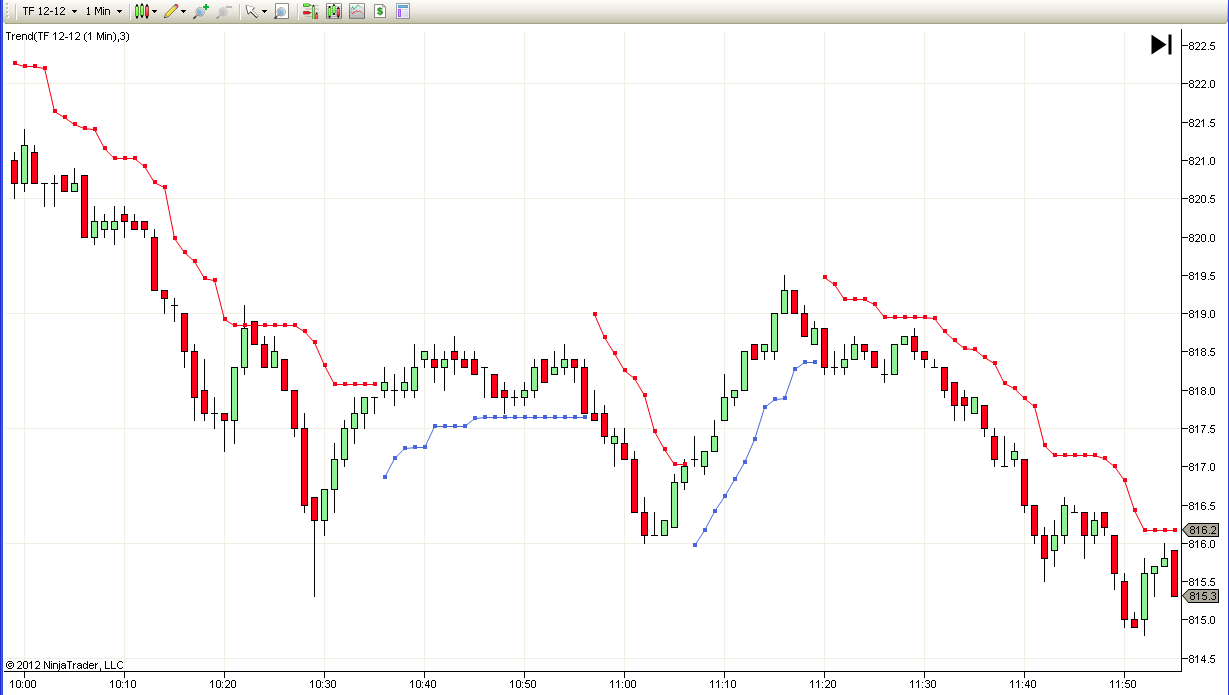Expand the drawing tools dropdown arrow

pos(184,12)
